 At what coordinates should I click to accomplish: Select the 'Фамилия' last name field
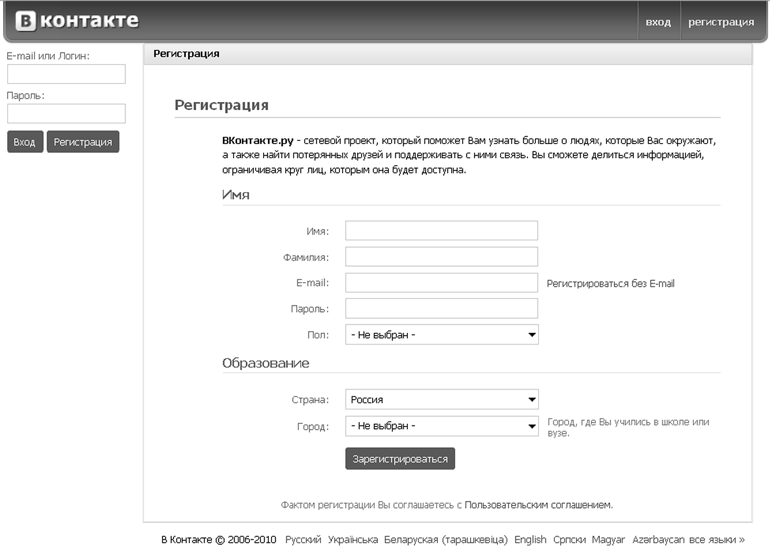[x=441, y=257]
